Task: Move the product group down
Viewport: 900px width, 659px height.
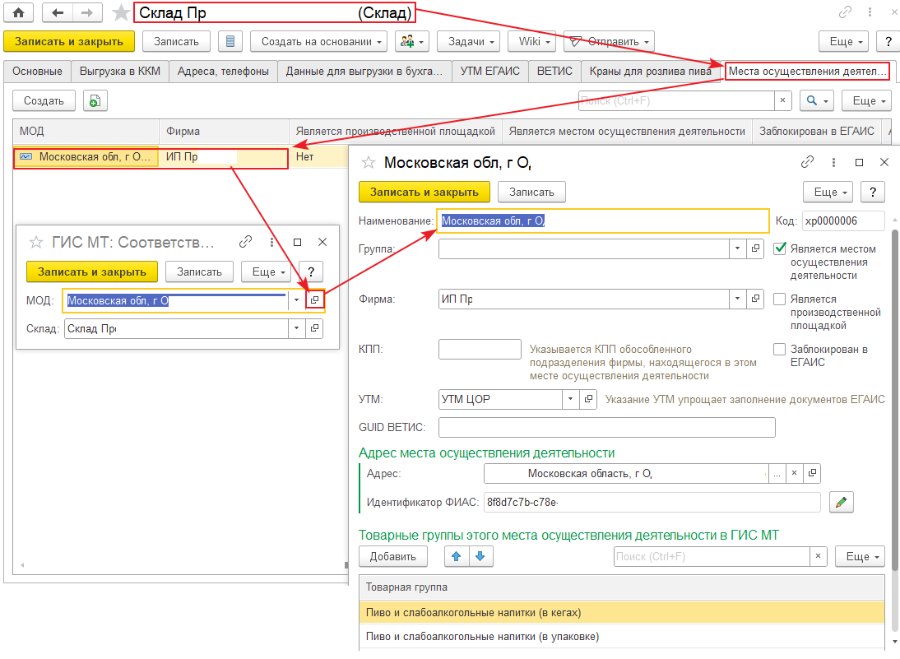Action: click(x=481, y=556)
